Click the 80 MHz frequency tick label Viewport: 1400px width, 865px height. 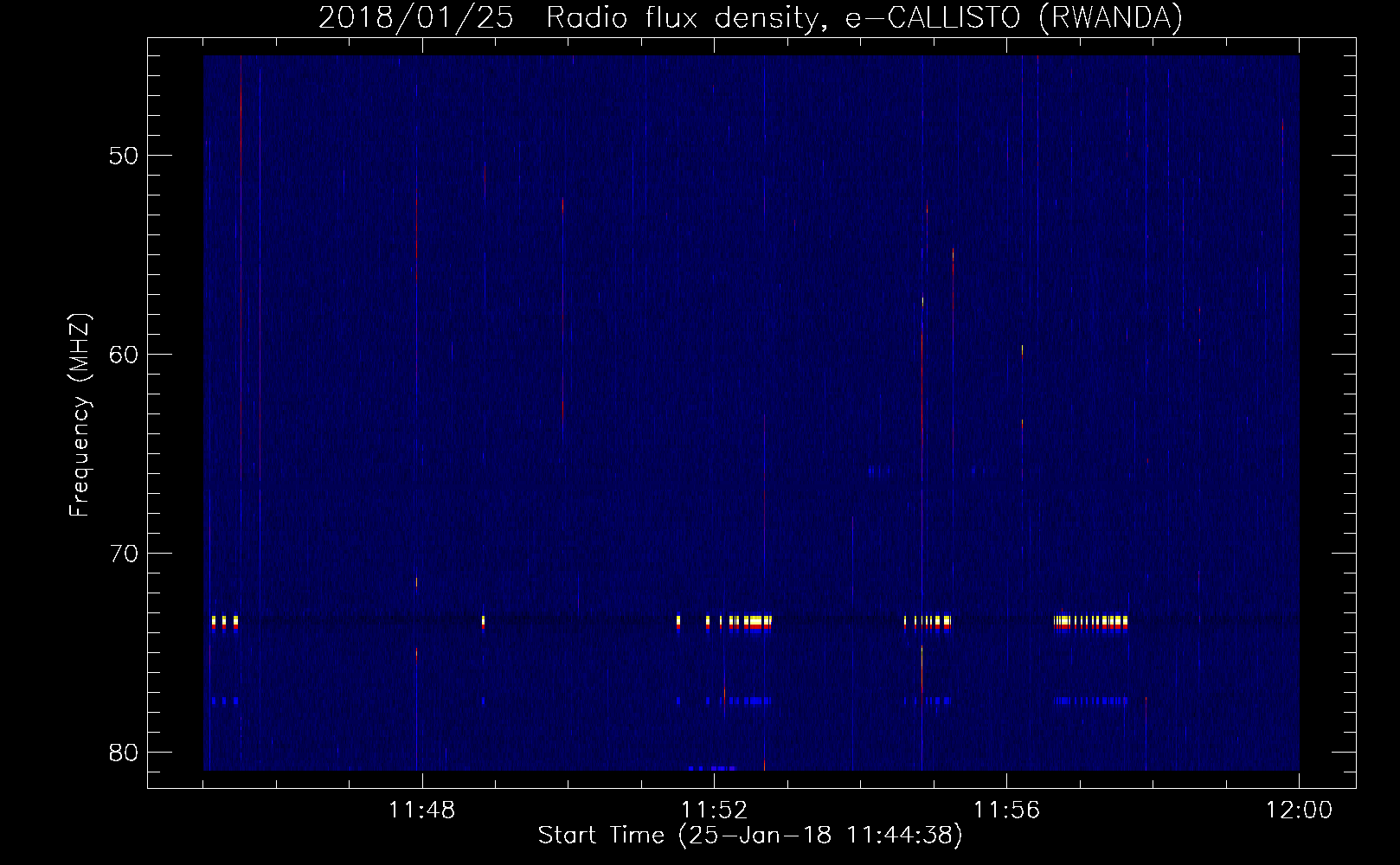point(125,752)
